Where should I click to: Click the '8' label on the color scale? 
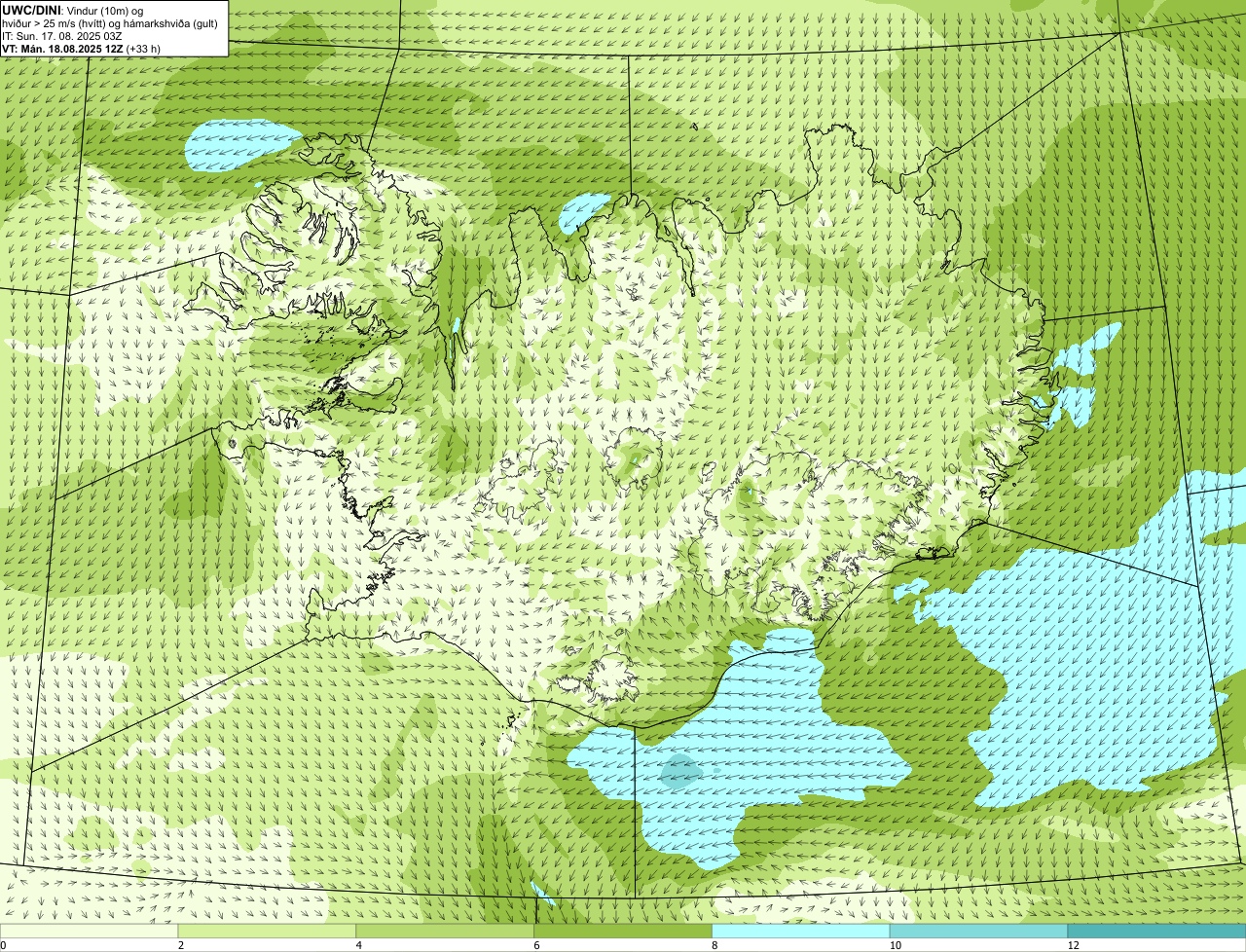pos(715,945)
